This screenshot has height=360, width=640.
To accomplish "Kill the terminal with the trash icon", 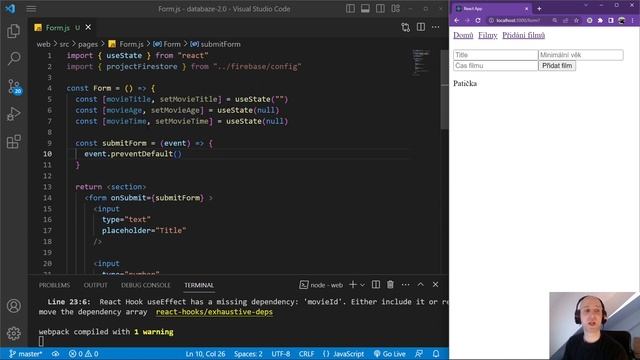I will coord(390,284).
